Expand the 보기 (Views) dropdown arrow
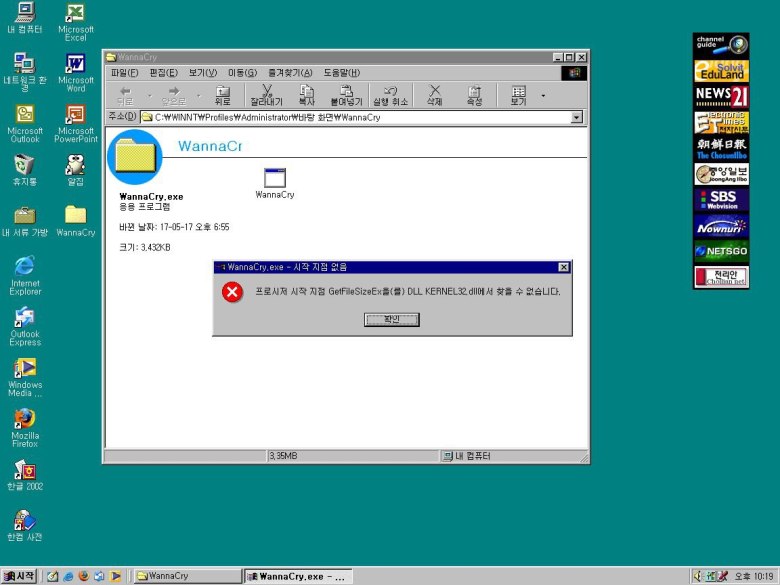The image size is (780, 585). (543, 96)
